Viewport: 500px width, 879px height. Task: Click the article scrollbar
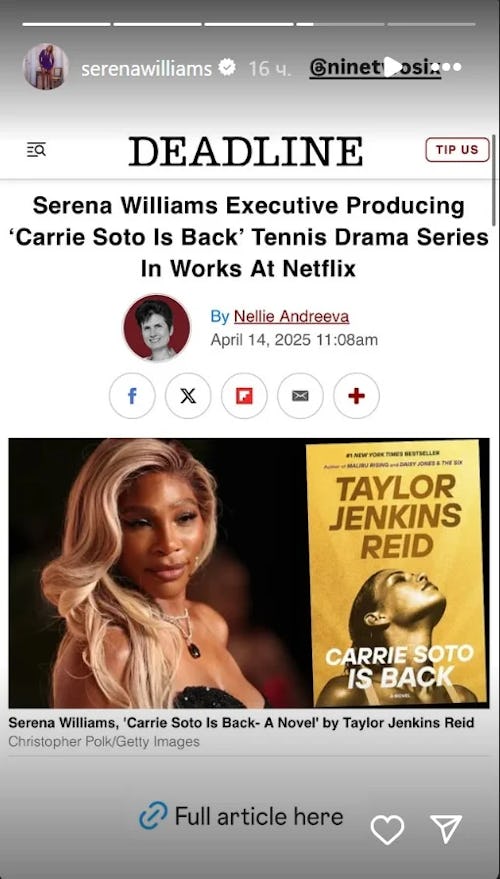(x=493, y=179)
